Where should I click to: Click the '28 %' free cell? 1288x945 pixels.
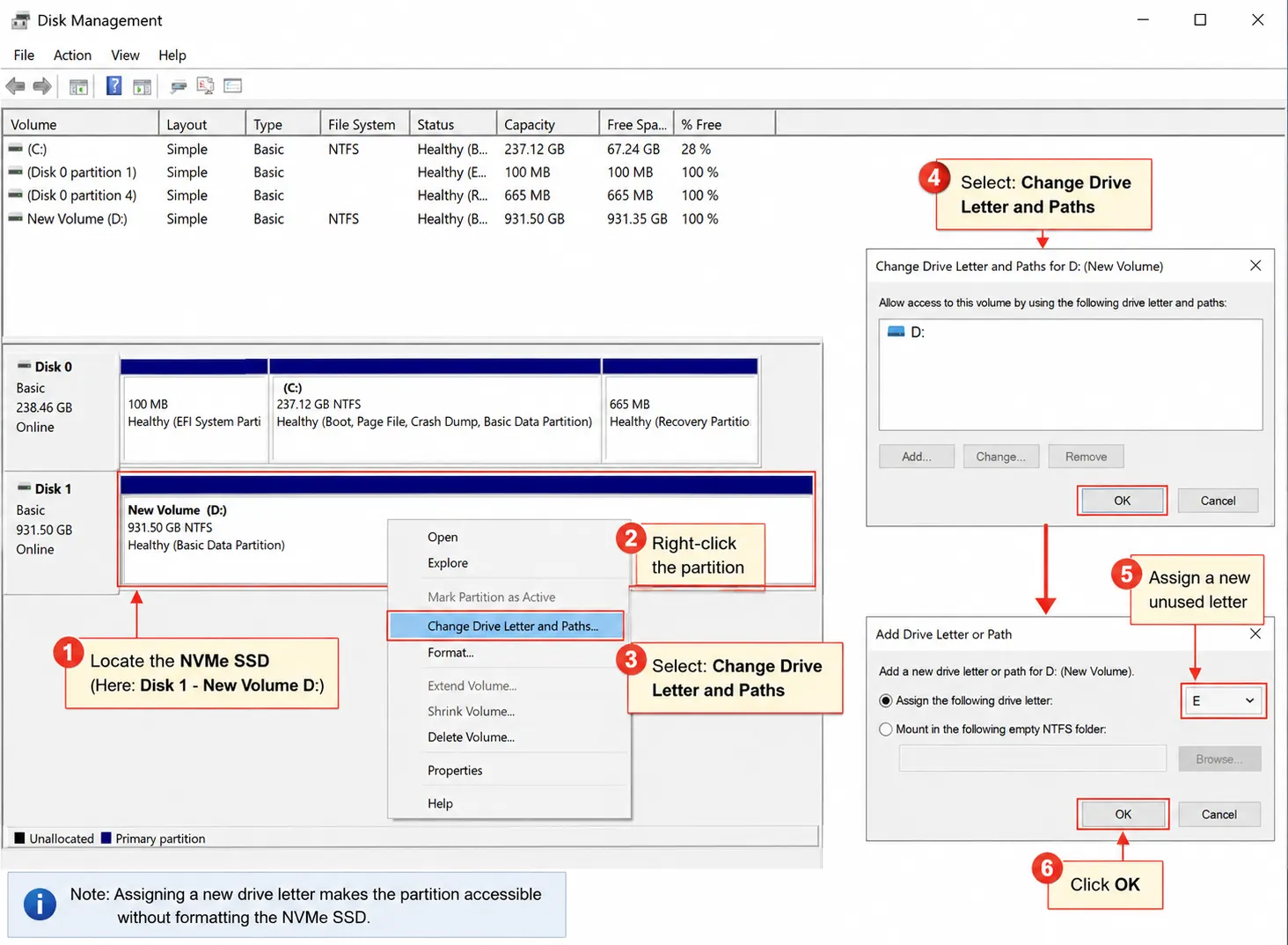point(696,149)
